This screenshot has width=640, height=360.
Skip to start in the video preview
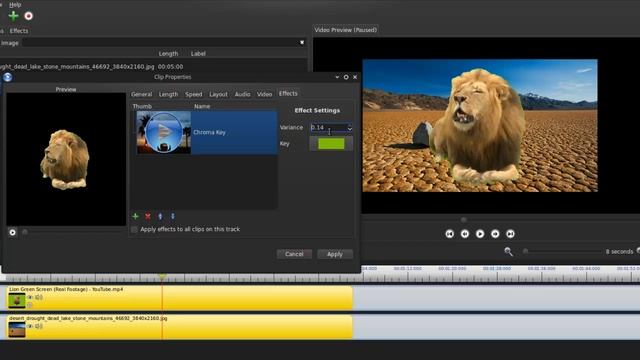[449, 233]
